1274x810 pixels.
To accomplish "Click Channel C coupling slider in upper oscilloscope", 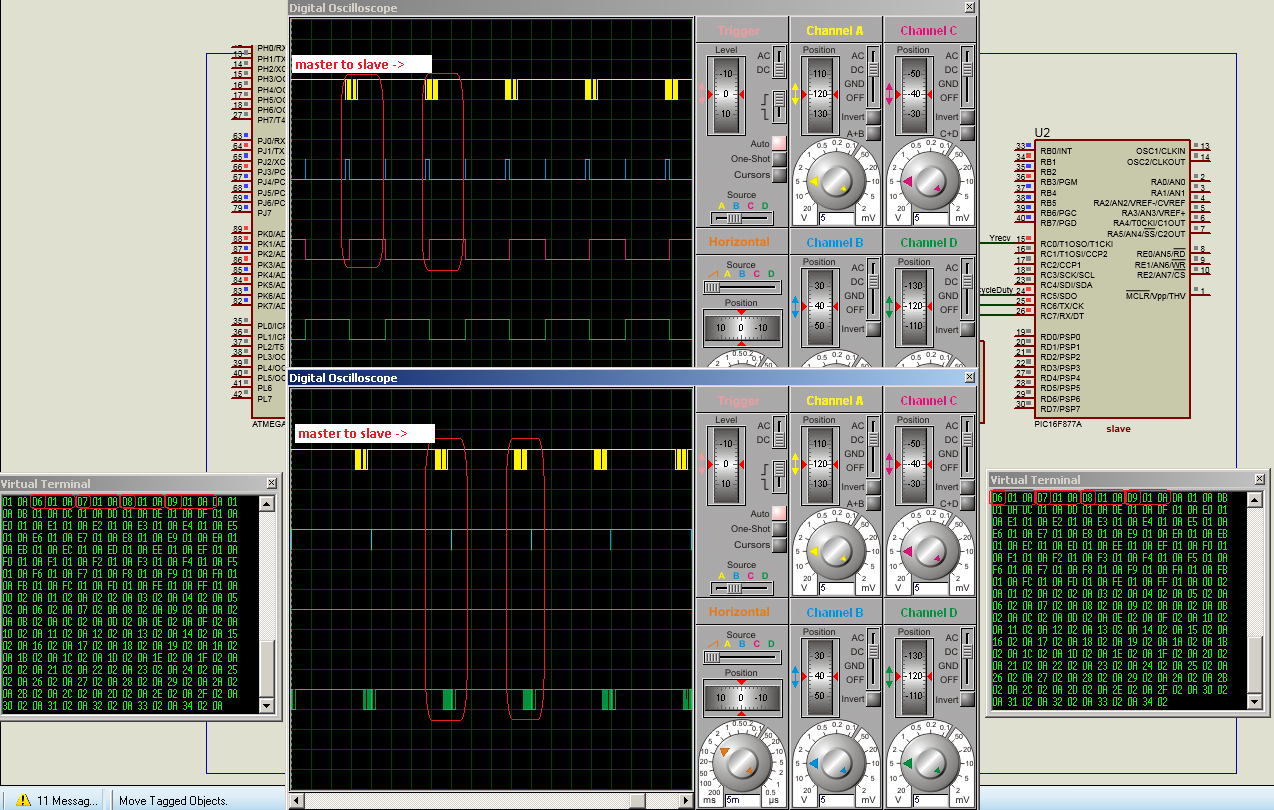I will (x=967, y=77).
